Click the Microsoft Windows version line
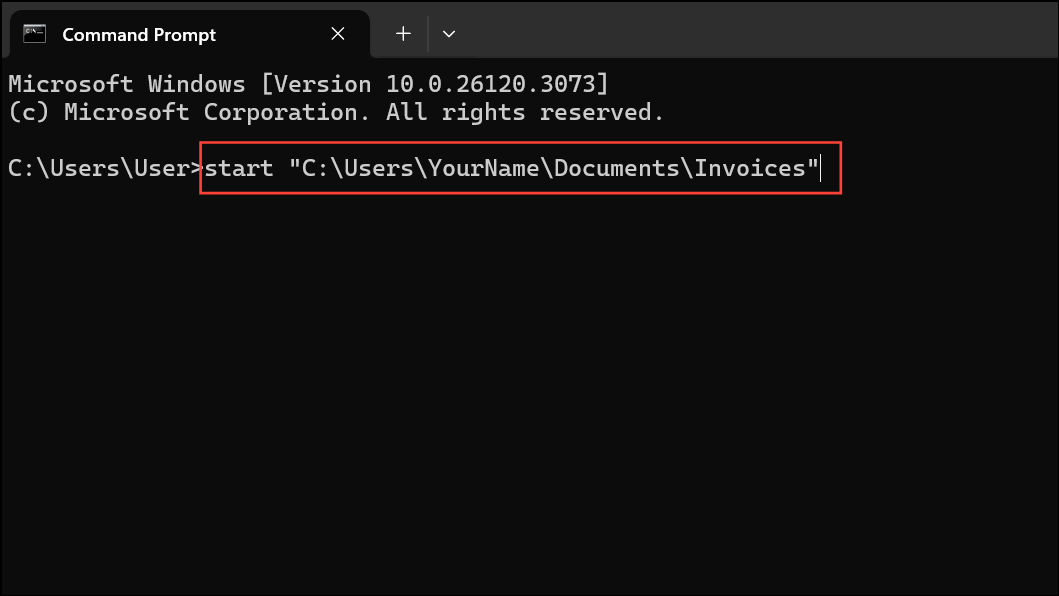Image resolution: width=1059 pixels, height=596 pixels. (309, 84)
